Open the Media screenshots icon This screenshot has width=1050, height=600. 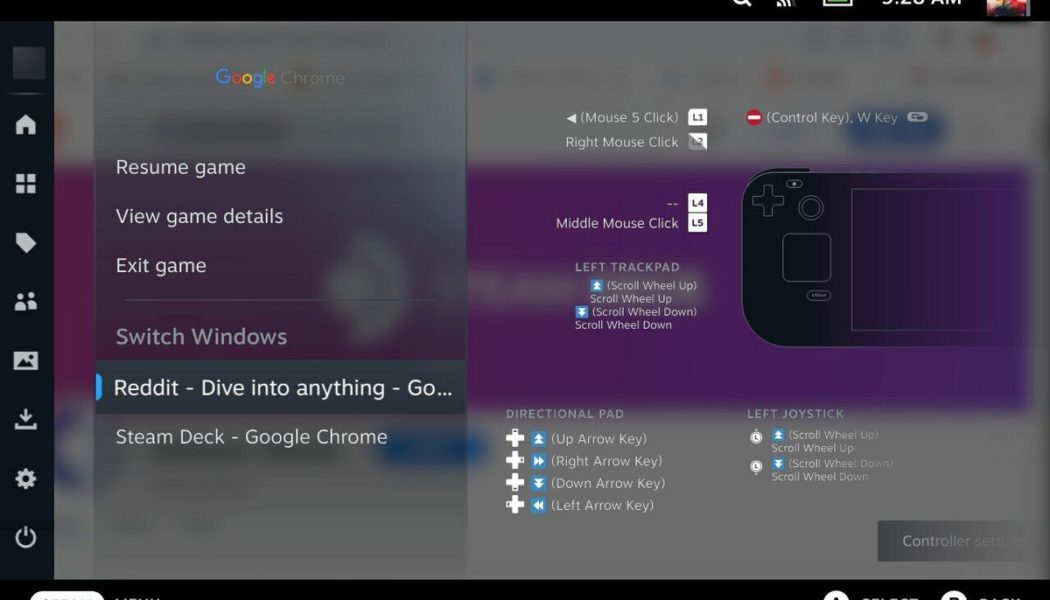click(x=26, y=361)
